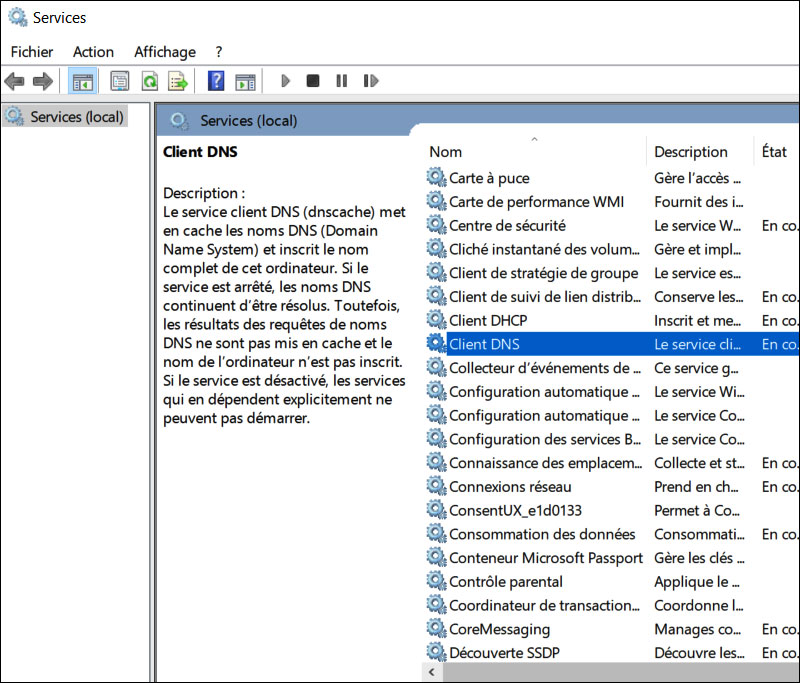Select Cliché instantané des volum... service

click(544, 249)
